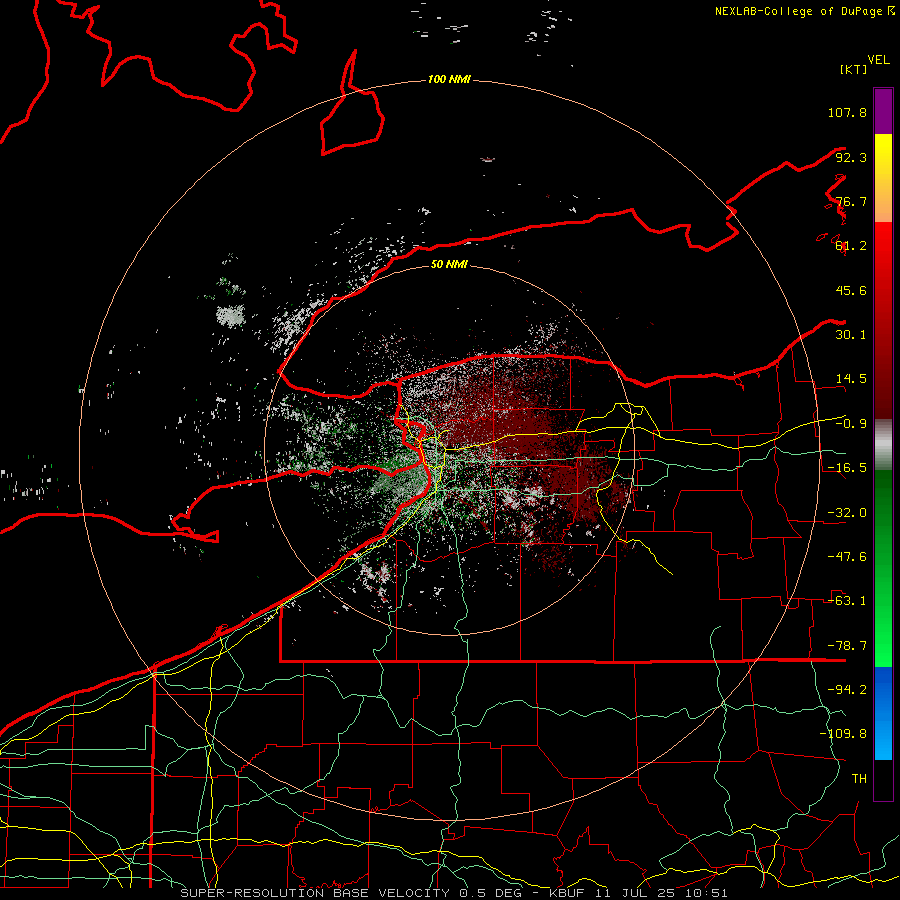Click the -78.7 legend value

click(x=847, y=646)
